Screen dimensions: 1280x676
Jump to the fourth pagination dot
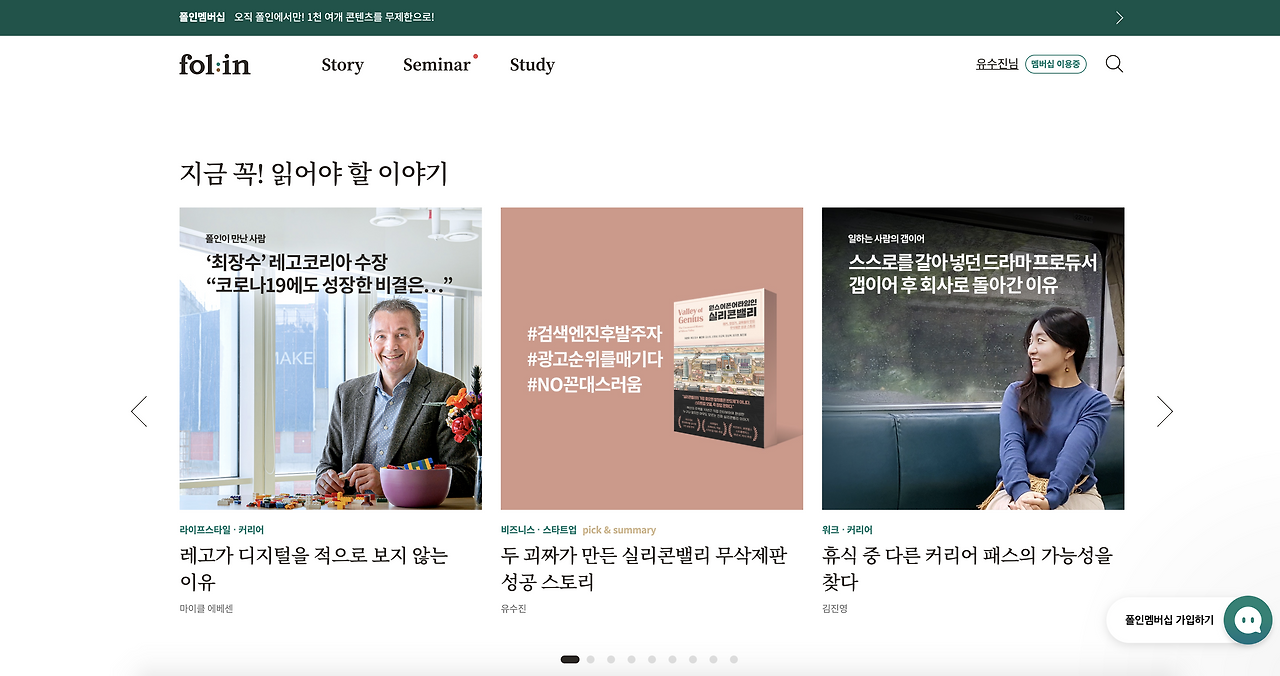click(631, 659)
